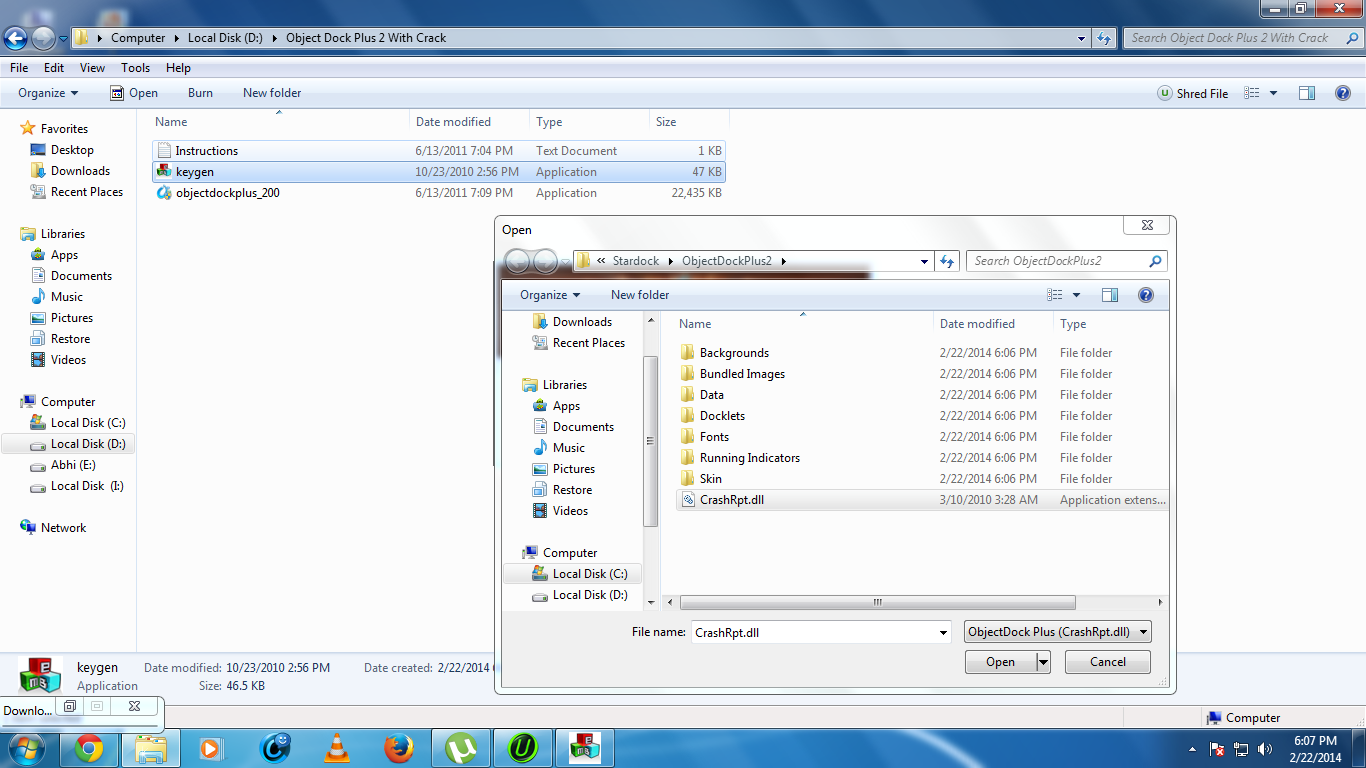
Task: Click the Search ObjectDockPlus2 field
Action: tap(1058, 261)
